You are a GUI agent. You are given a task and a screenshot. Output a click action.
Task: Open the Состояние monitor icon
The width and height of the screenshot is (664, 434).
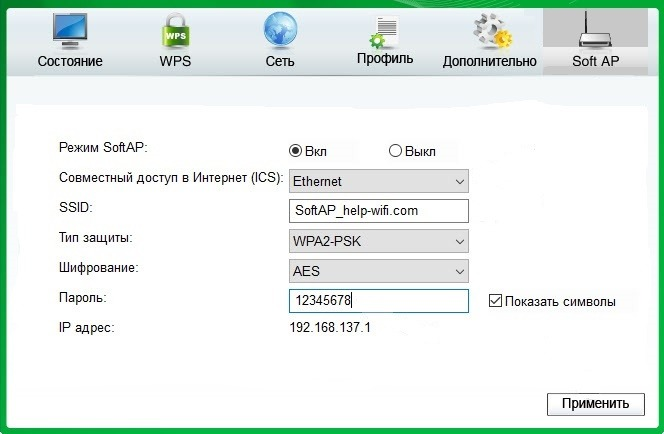tap(70, 31)
